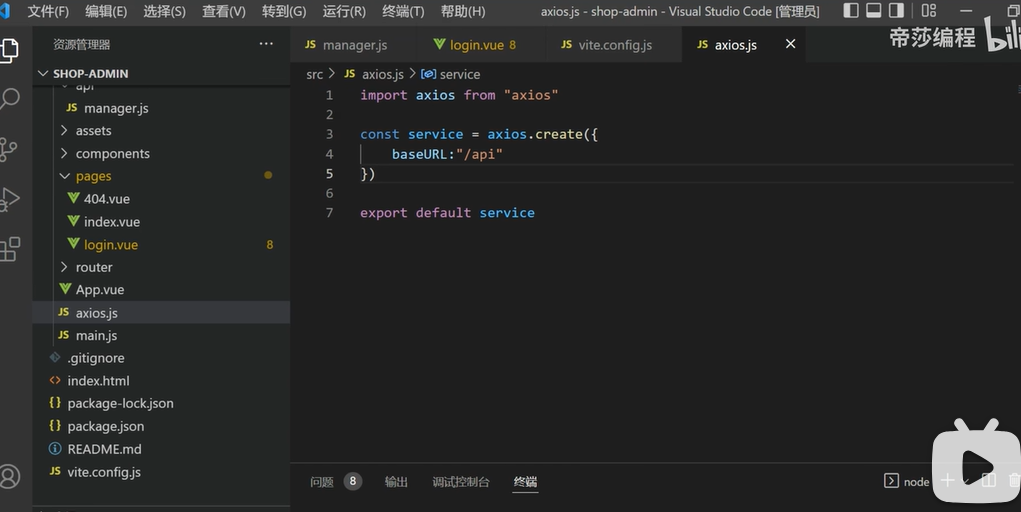Close the axios.js editor tab

coord(791,44)
